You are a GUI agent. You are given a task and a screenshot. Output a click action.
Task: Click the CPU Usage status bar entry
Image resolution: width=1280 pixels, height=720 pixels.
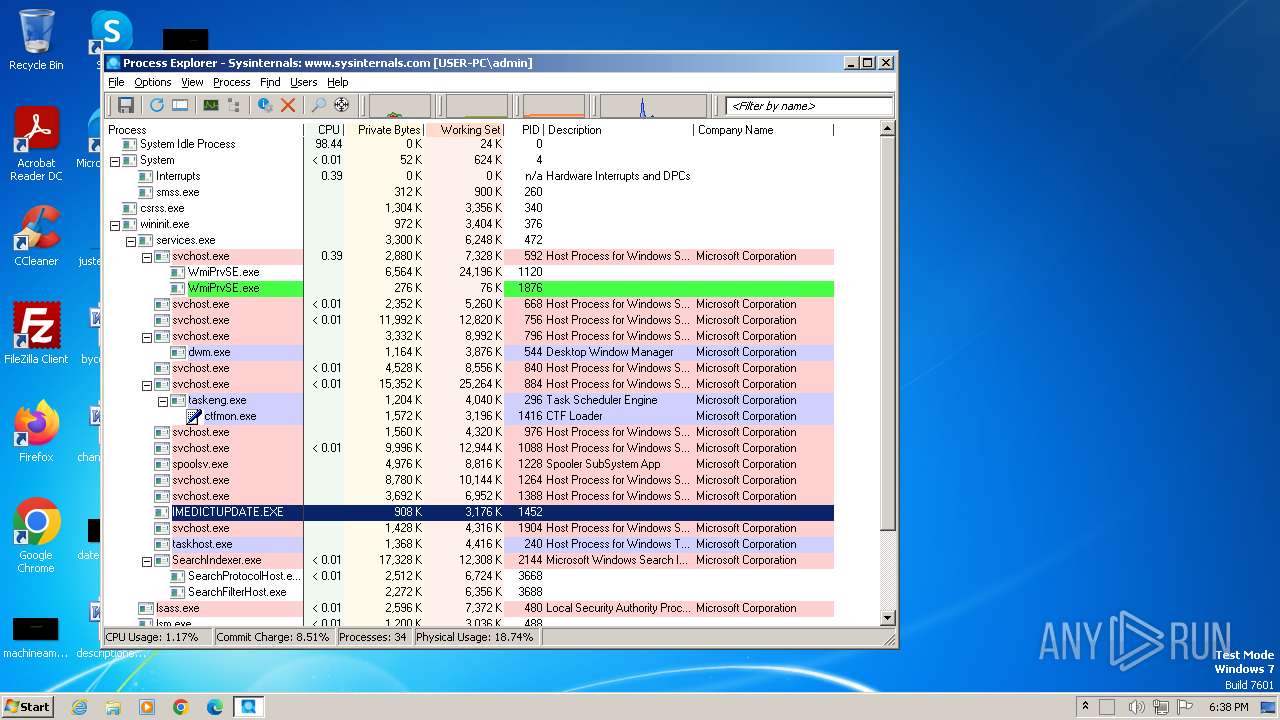[157, 637]
